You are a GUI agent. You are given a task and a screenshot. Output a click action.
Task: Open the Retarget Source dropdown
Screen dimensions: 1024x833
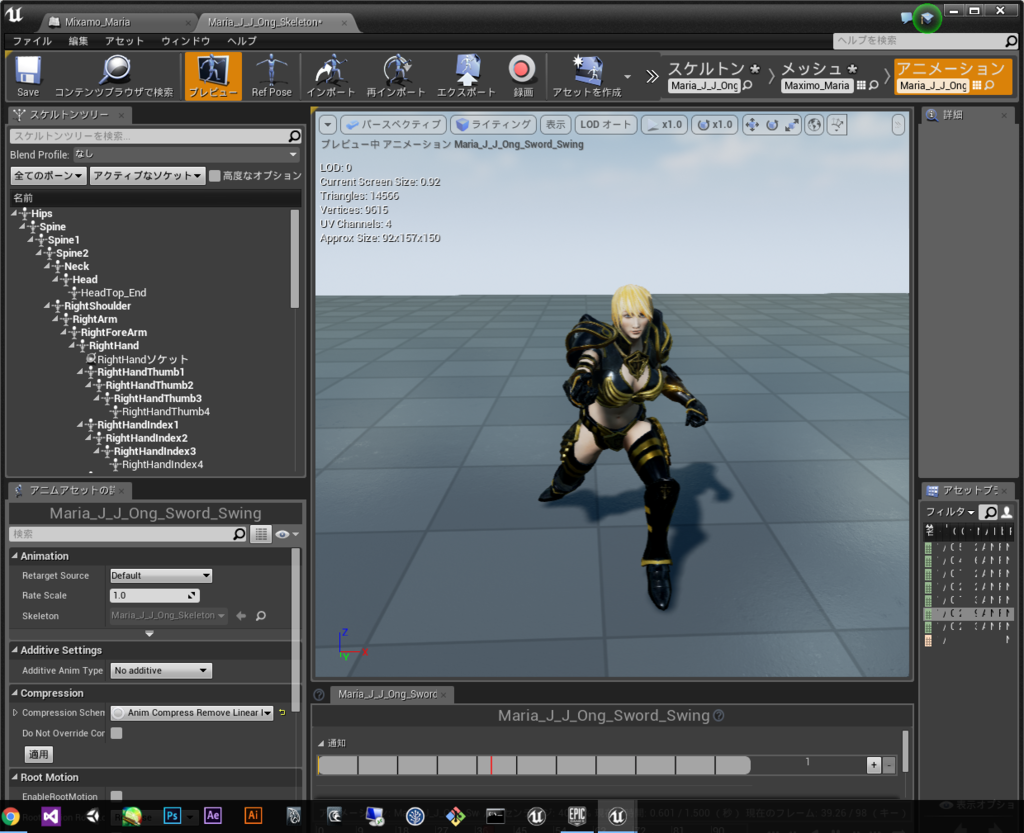pos(161,575)
